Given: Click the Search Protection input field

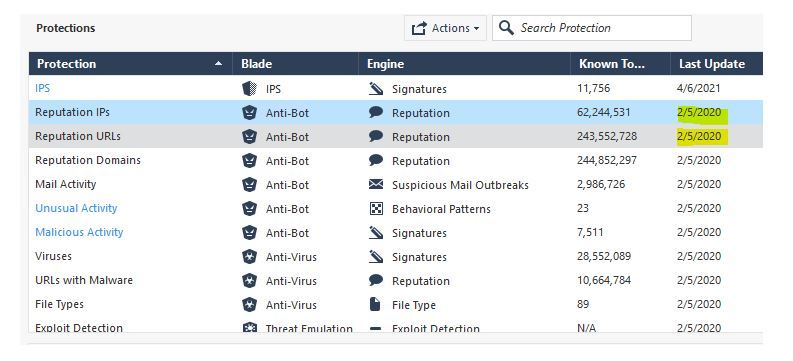Looking at the screenshot, I should pos(592,28).
